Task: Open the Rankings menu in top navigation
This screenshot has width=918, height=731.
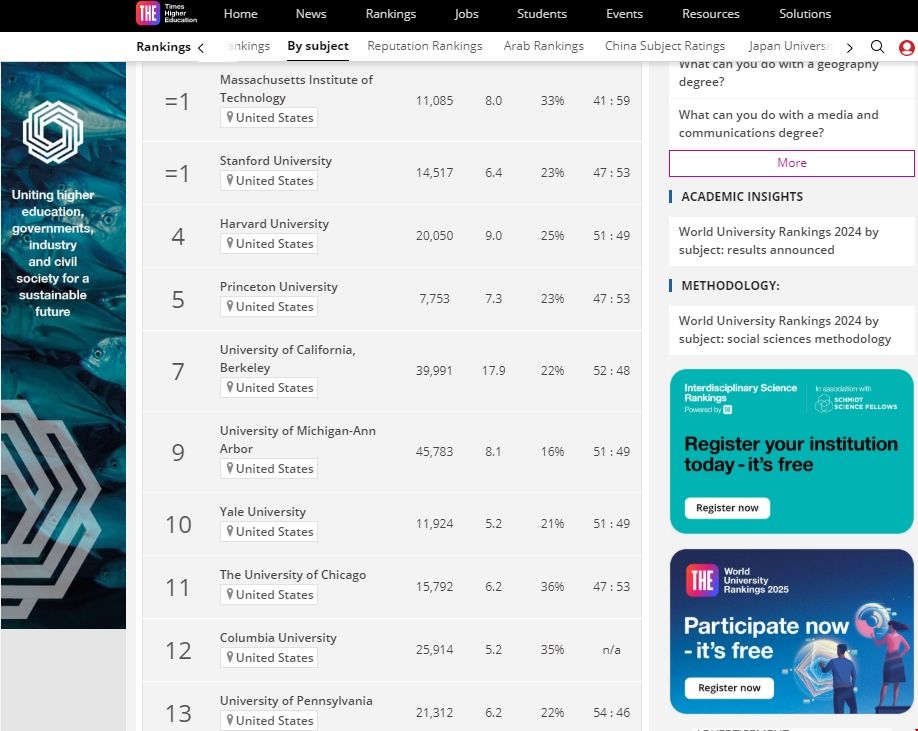Action: tap(390, 14)
